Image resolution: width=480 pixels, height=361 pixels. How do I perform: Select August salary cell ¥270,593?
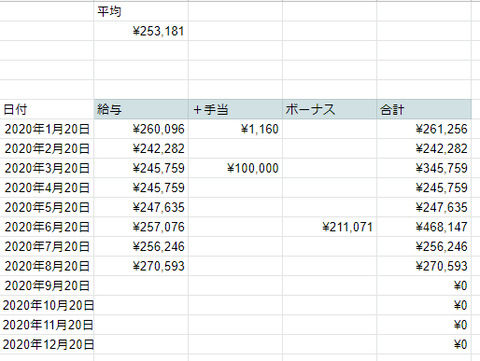[141, 266]
